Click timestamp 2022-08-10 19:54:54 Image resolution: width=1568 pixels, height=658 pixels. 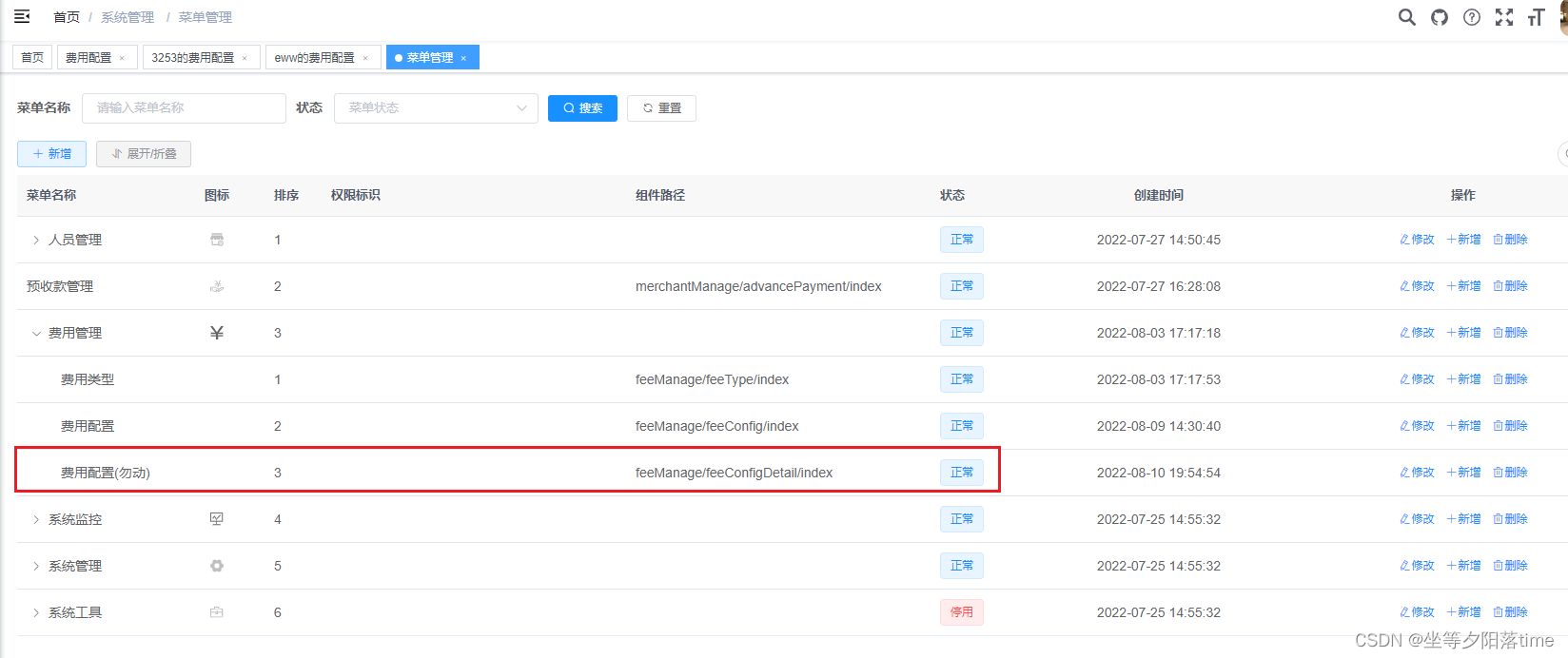(x=1159, y=473)
